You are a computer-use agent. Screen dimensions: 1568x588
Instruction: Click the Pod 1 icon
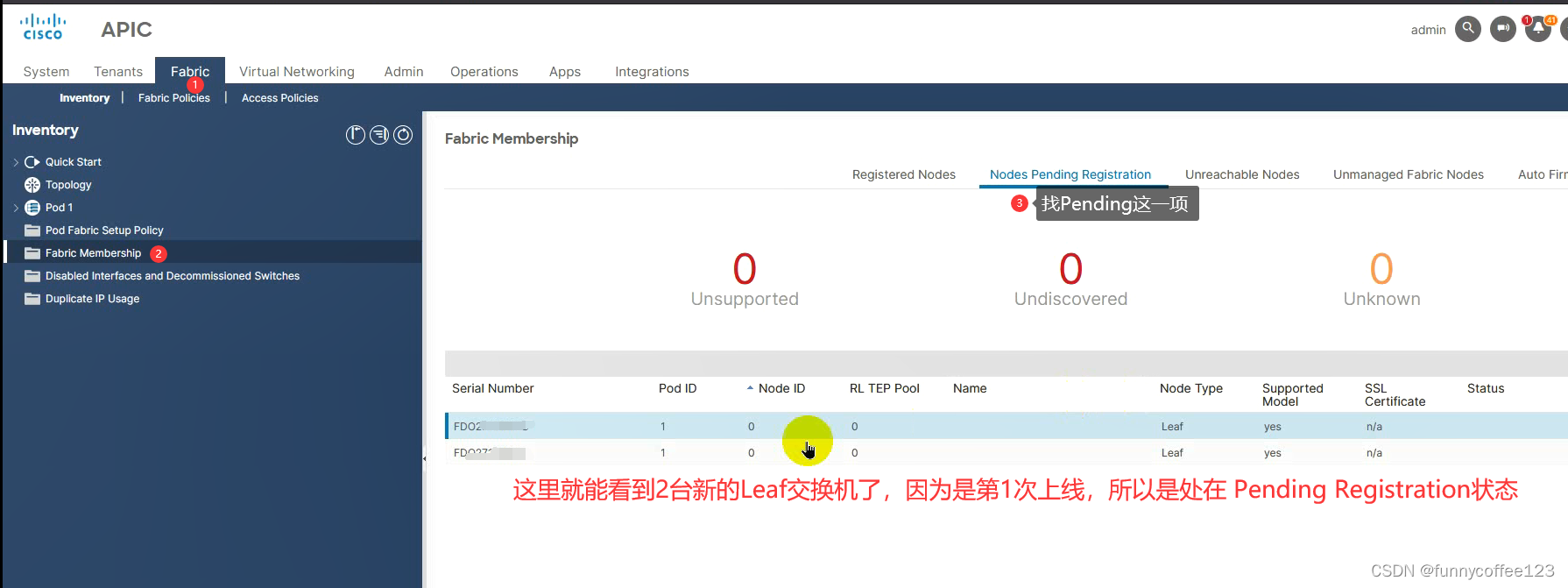[32, 208]
